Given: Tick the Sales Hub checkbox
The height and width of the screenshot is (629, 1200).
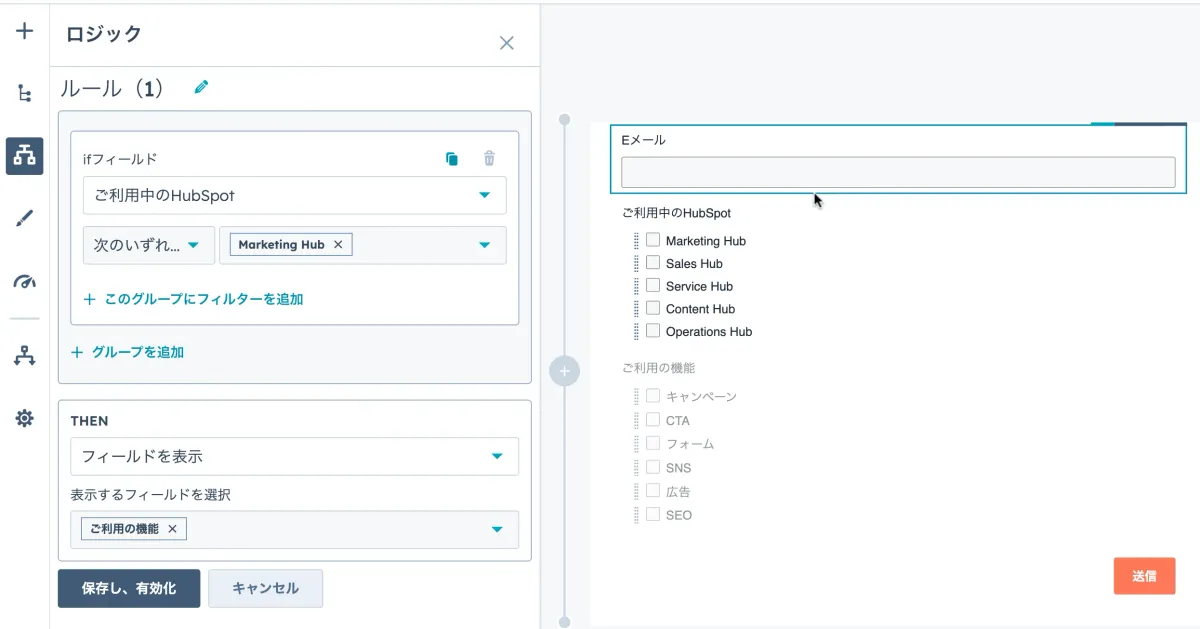Looking at the screenshot, I should (653, 263).
